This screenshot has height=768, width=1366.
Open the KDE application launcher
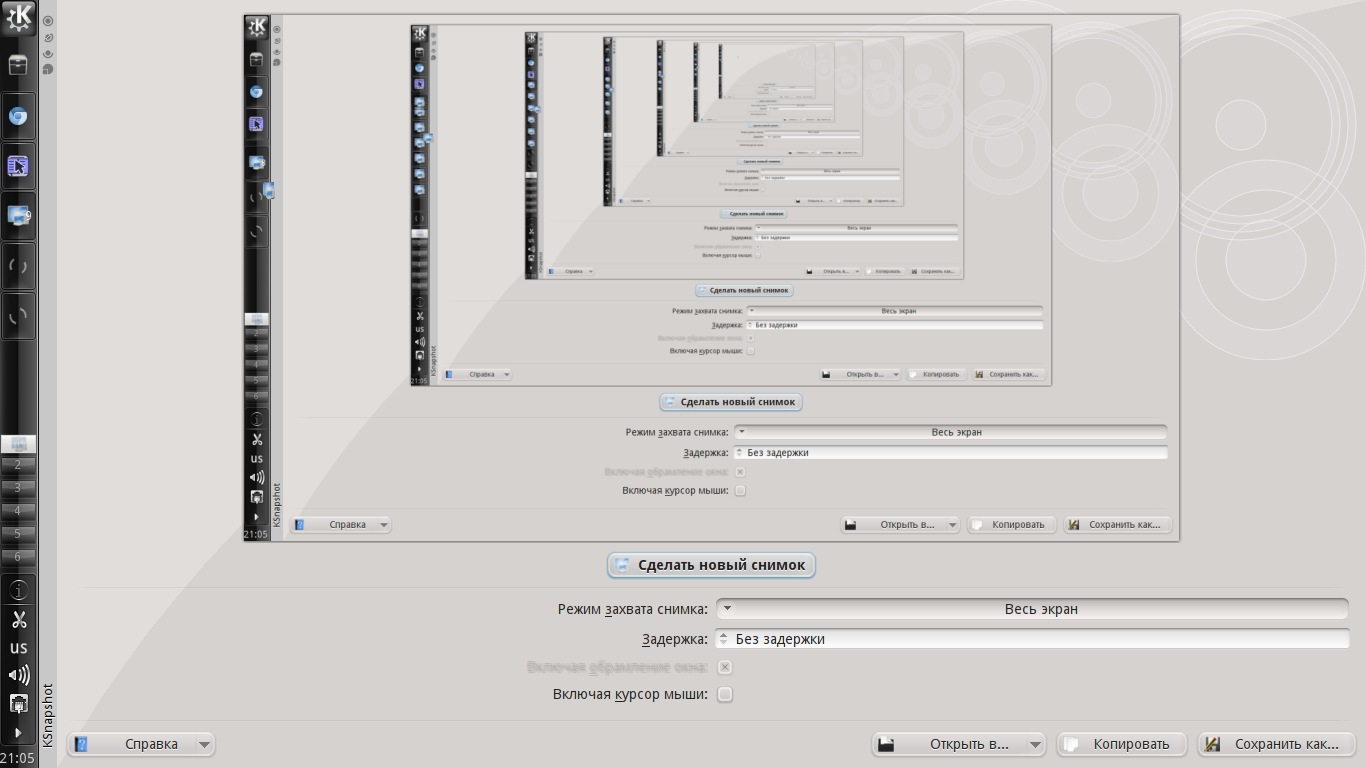click(x=19, y=17)
